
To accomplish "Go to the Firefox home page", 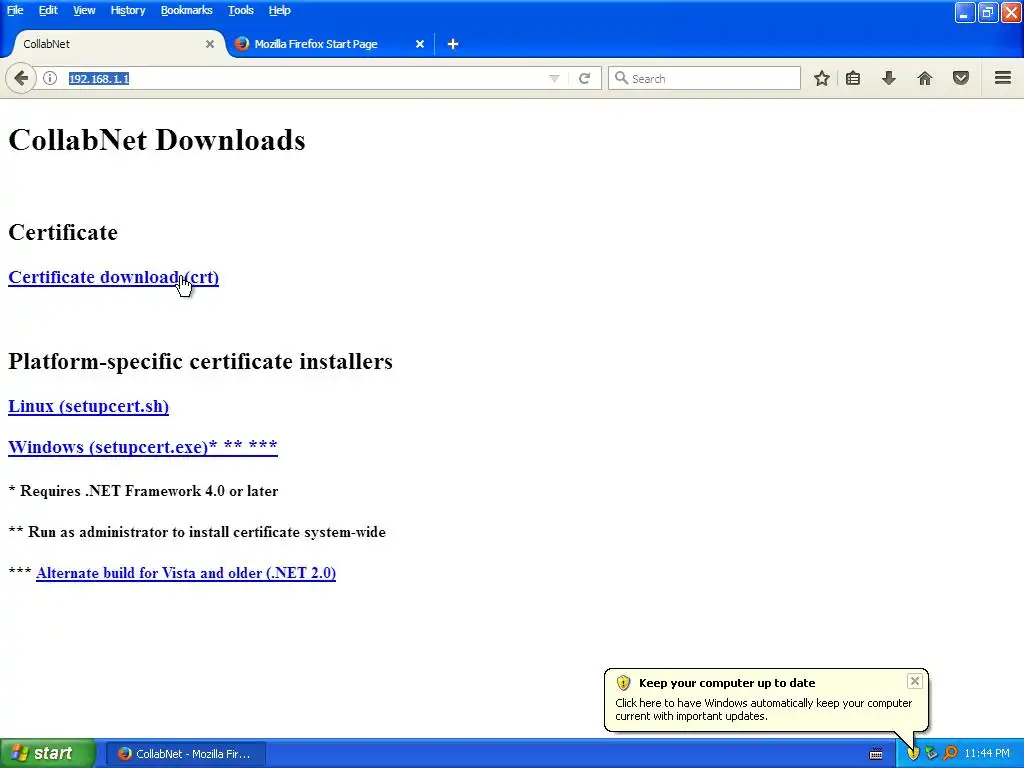I will 925,78.
